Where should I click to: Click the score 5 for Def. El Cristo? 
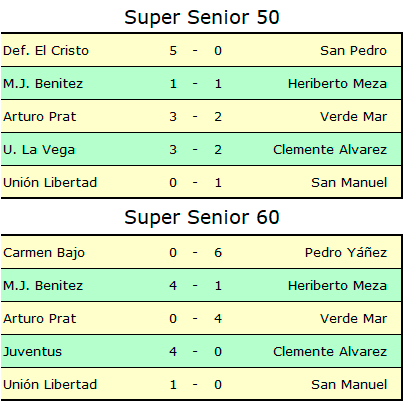click(173, 51)
